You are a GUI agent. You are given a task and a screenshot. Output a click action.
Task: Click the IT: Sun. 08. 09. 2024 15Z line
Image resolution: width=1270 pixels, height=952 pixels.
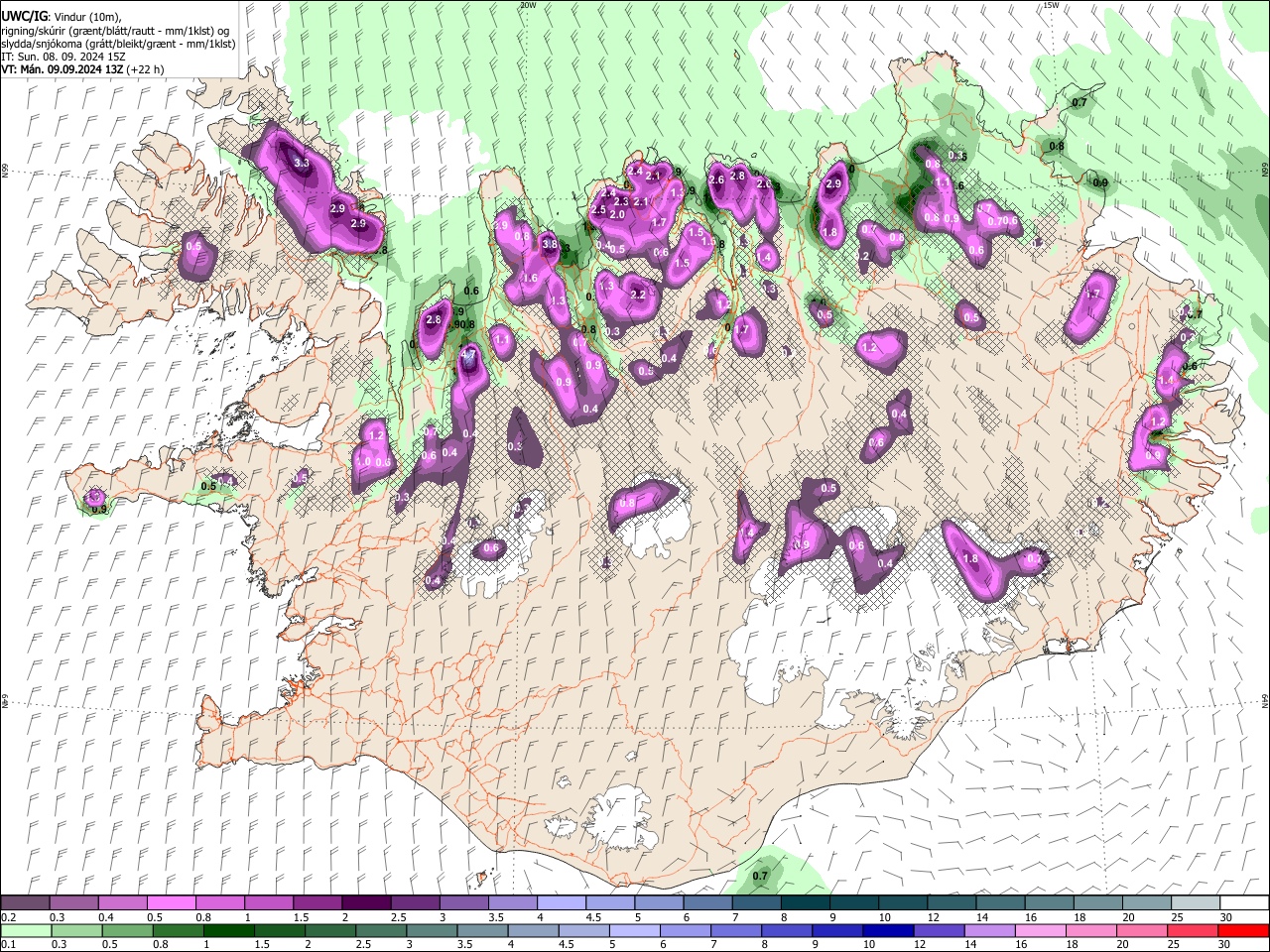tap(63, 57)
